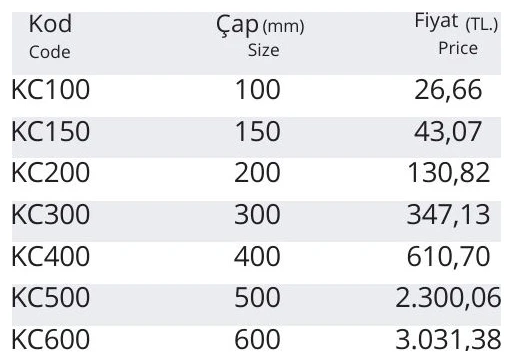
Task: Select the price 2.300,06 cell
Action: 448,298
